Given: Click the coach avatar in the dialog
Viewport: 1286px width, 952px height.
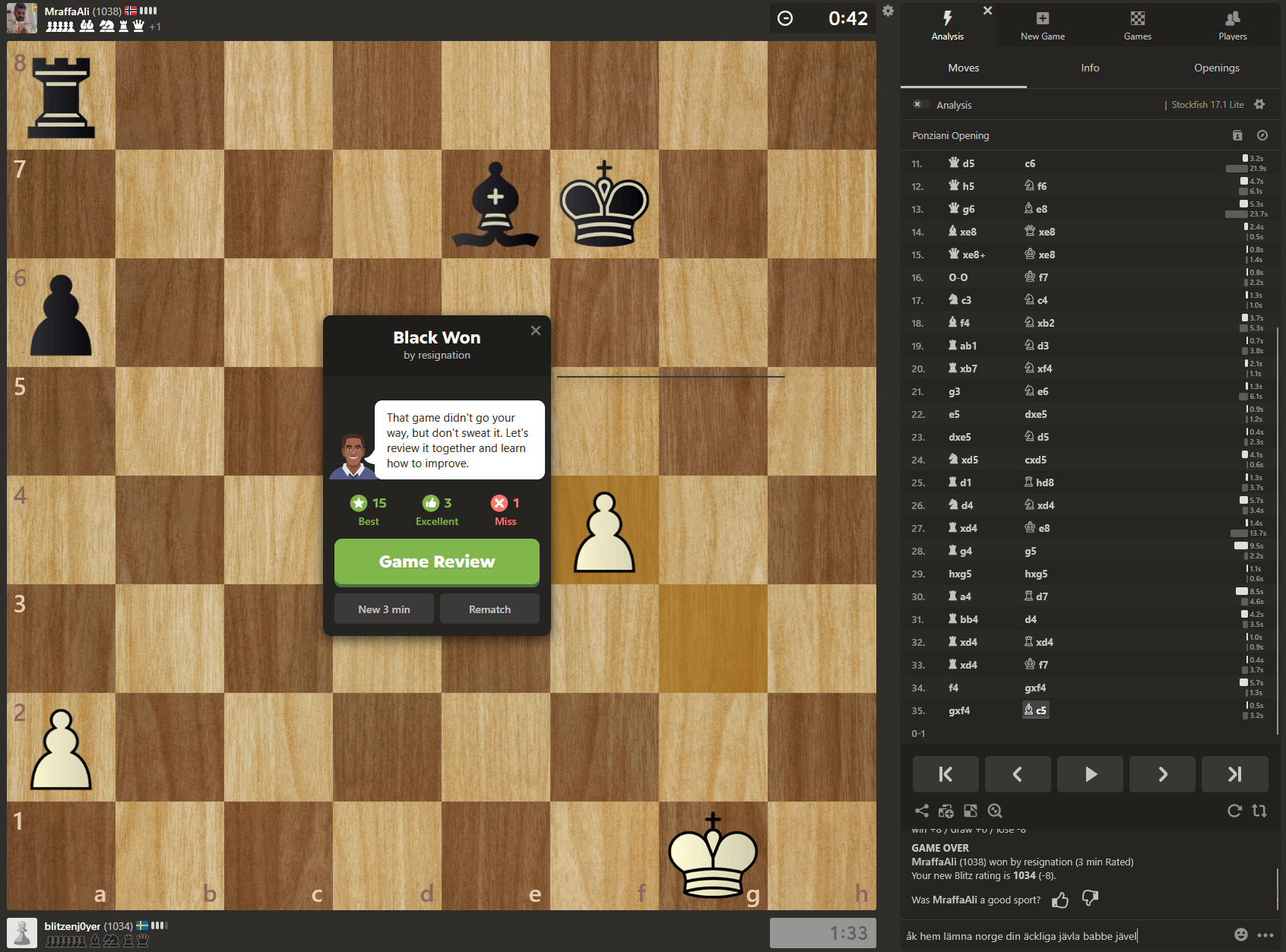Looking at the screenshot, I should pyautogui.click(x=352, y=456).
